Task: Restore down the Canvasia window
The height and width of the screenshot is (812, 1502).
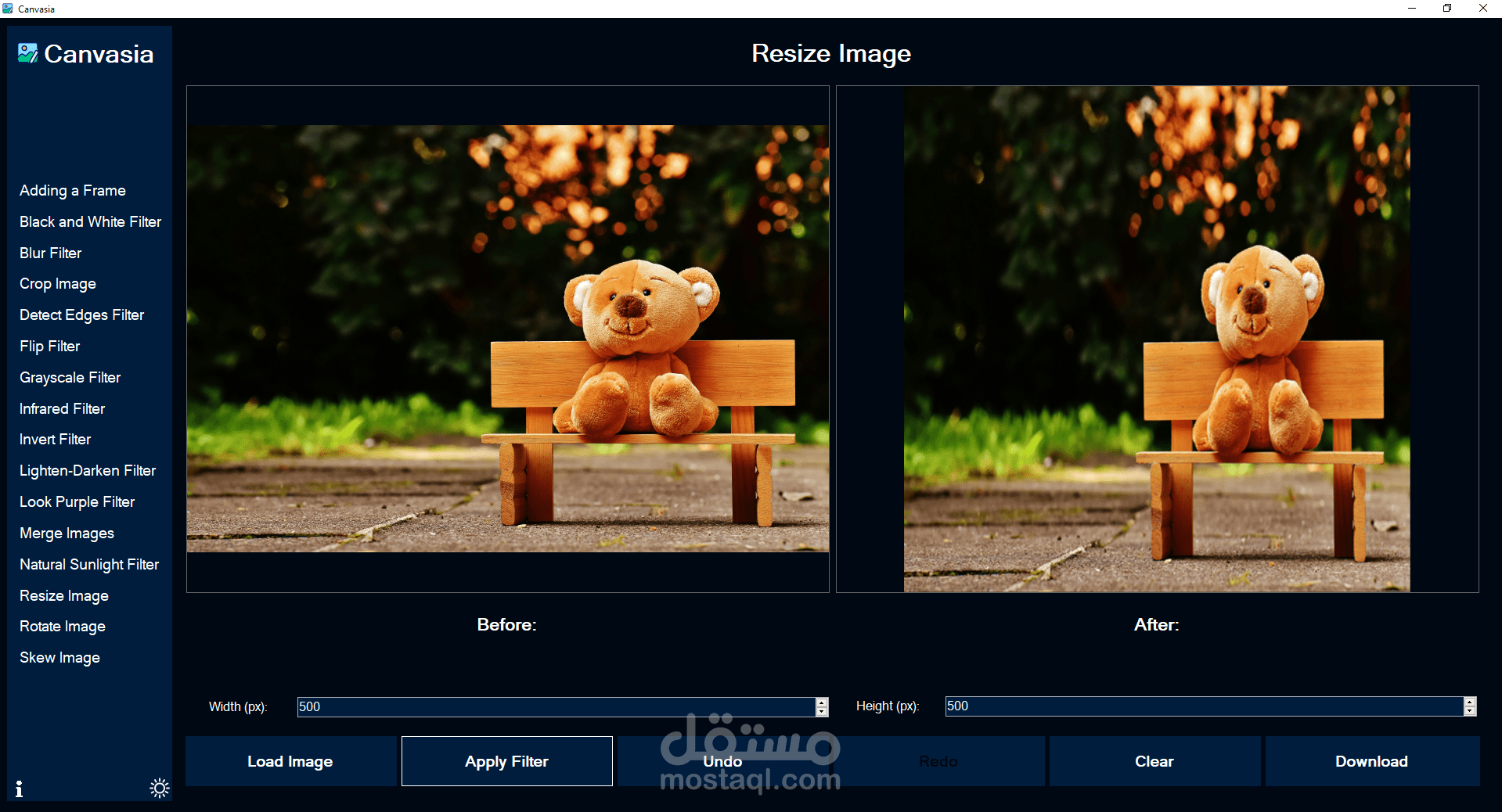Action: (1447, 9)
